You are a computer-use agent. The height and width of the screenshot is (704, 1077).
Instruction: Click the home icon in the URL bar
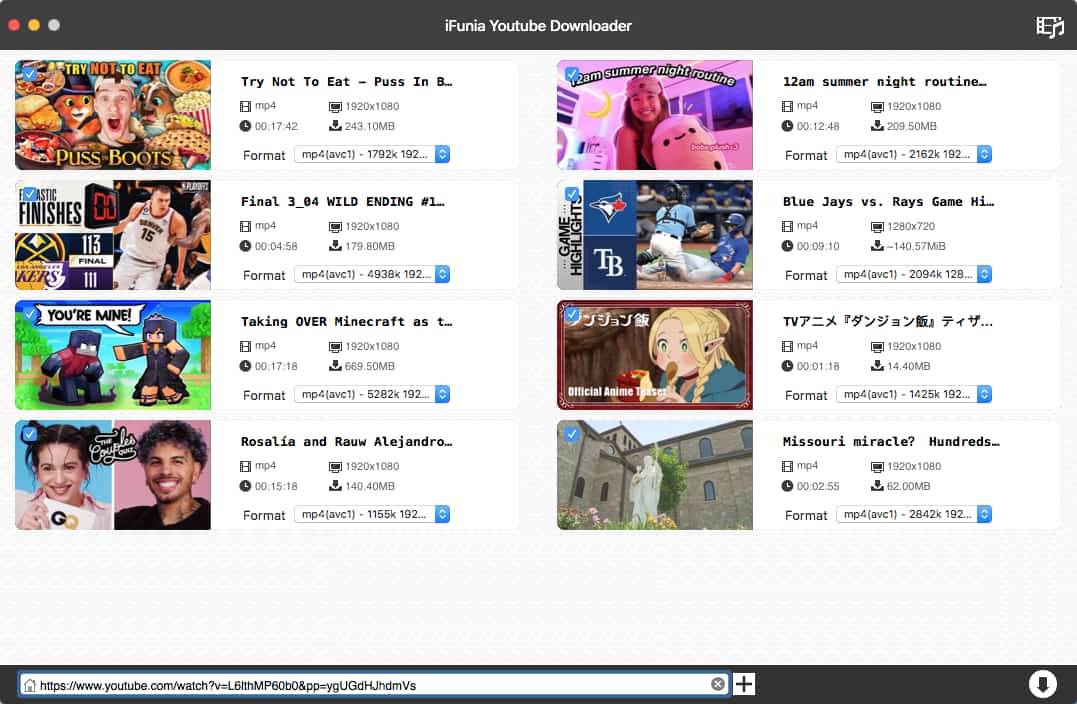(x=30, y=685)
